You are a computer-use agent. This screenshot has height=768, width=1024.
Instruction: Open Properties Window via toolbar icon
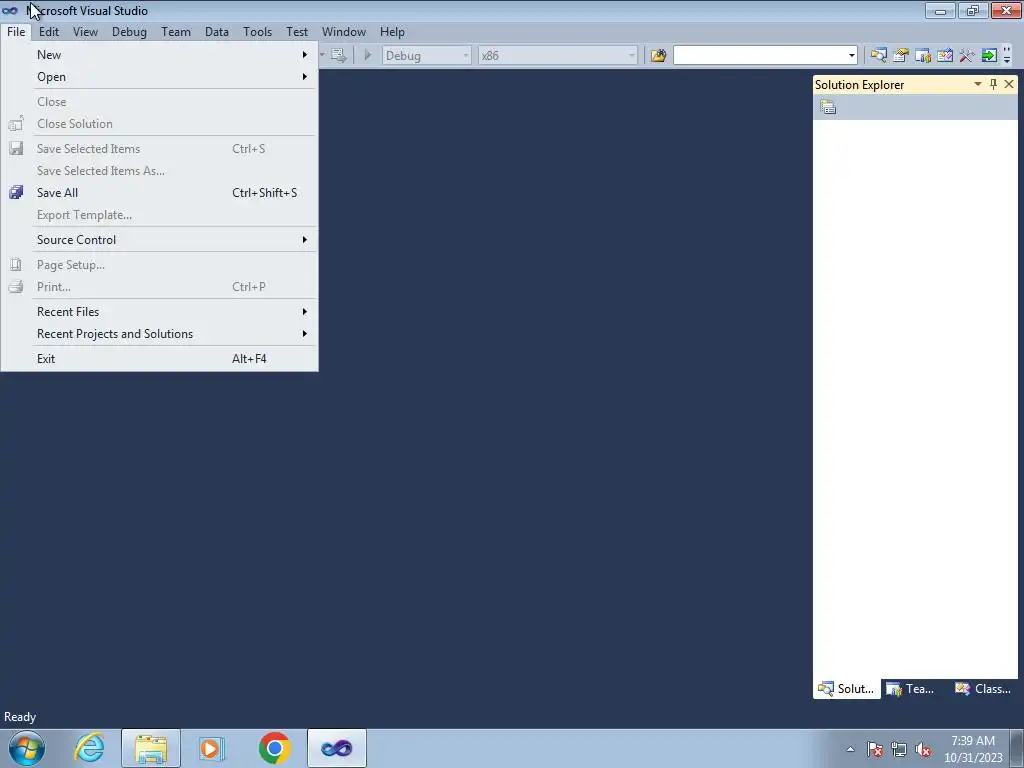(x=901, y=56)
